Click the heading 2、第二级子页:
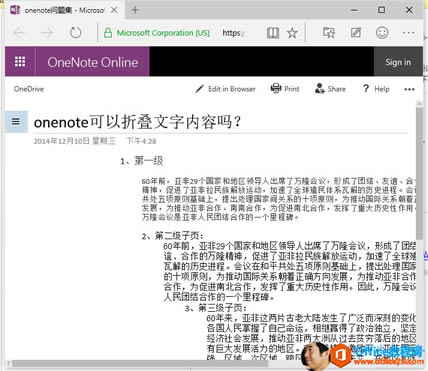This screenshot has width=428, height=371. pos(172,236)
